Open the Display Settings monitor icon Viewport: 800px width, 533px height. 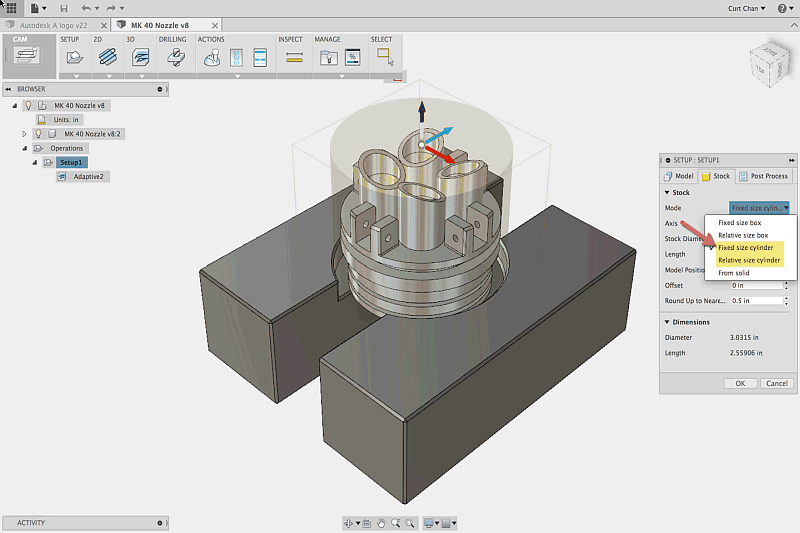[x=429, y=523]
